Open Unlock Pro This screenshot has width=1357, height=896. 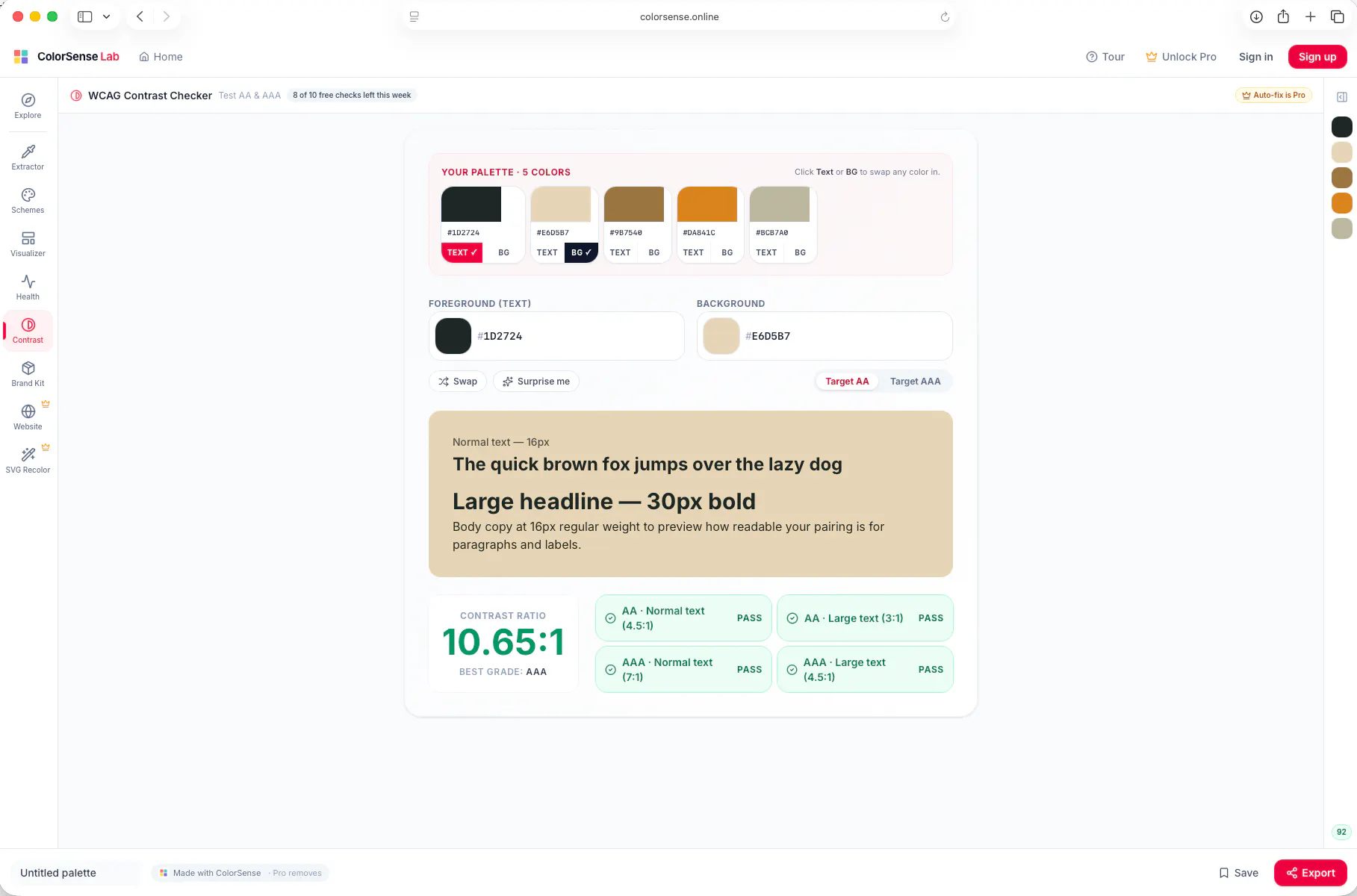point(1181,57)
